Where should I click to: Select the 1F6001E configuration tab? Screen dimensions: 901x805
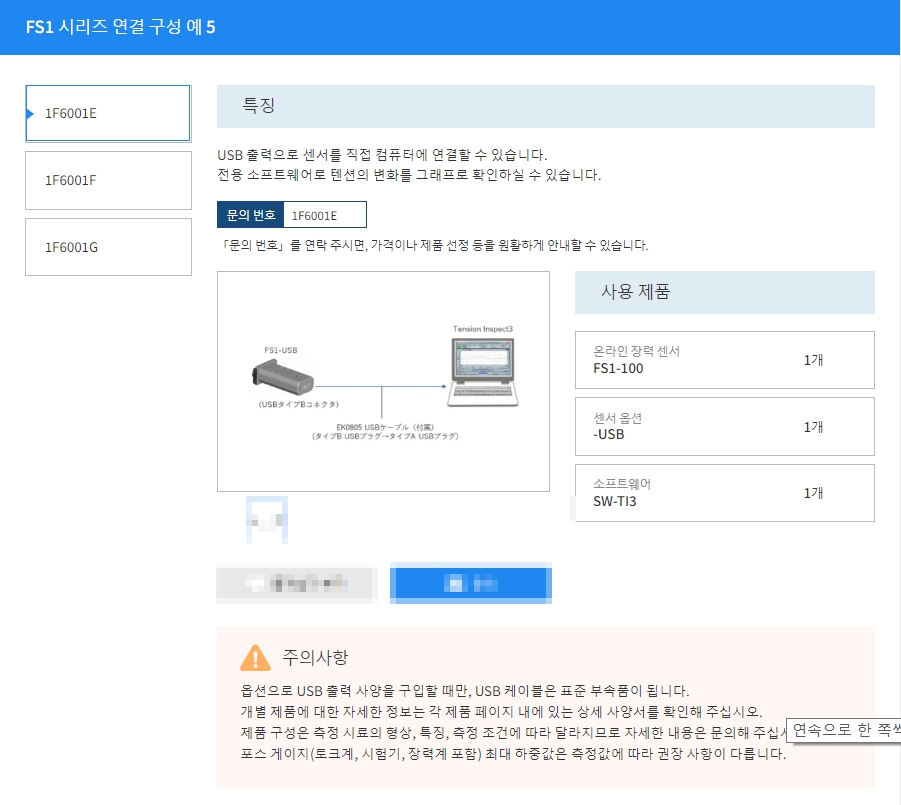(108, 113)
